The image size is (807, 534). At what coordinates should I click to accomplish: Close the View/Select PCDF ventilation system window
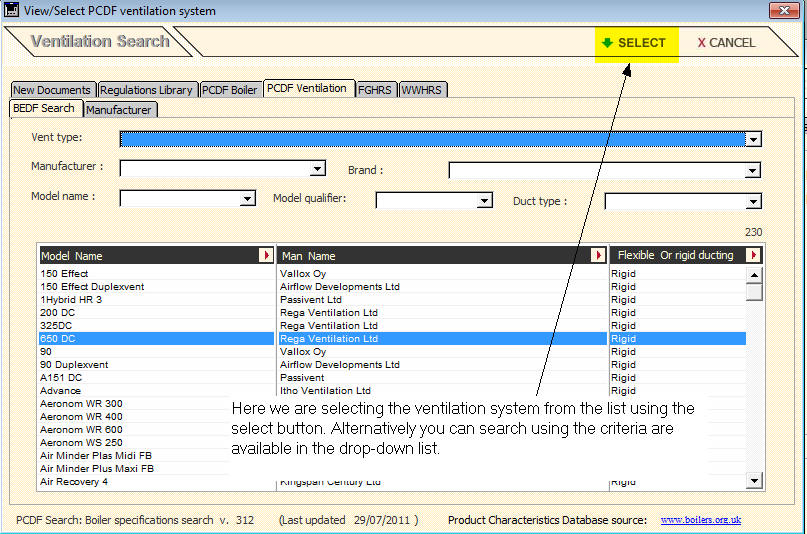pos(784,10)
